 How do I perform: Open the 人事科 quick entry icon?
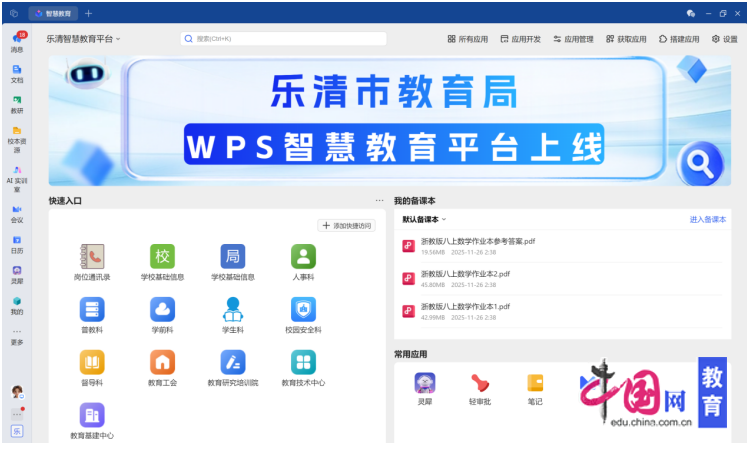[303, 257]
